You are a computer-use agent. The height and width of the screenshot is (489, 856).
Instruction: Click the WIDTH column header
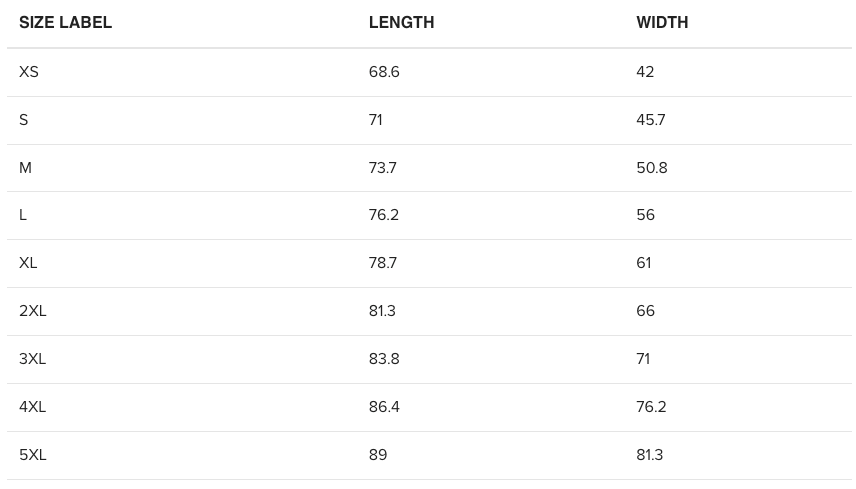pyautogui.click(x=662, y=22)
